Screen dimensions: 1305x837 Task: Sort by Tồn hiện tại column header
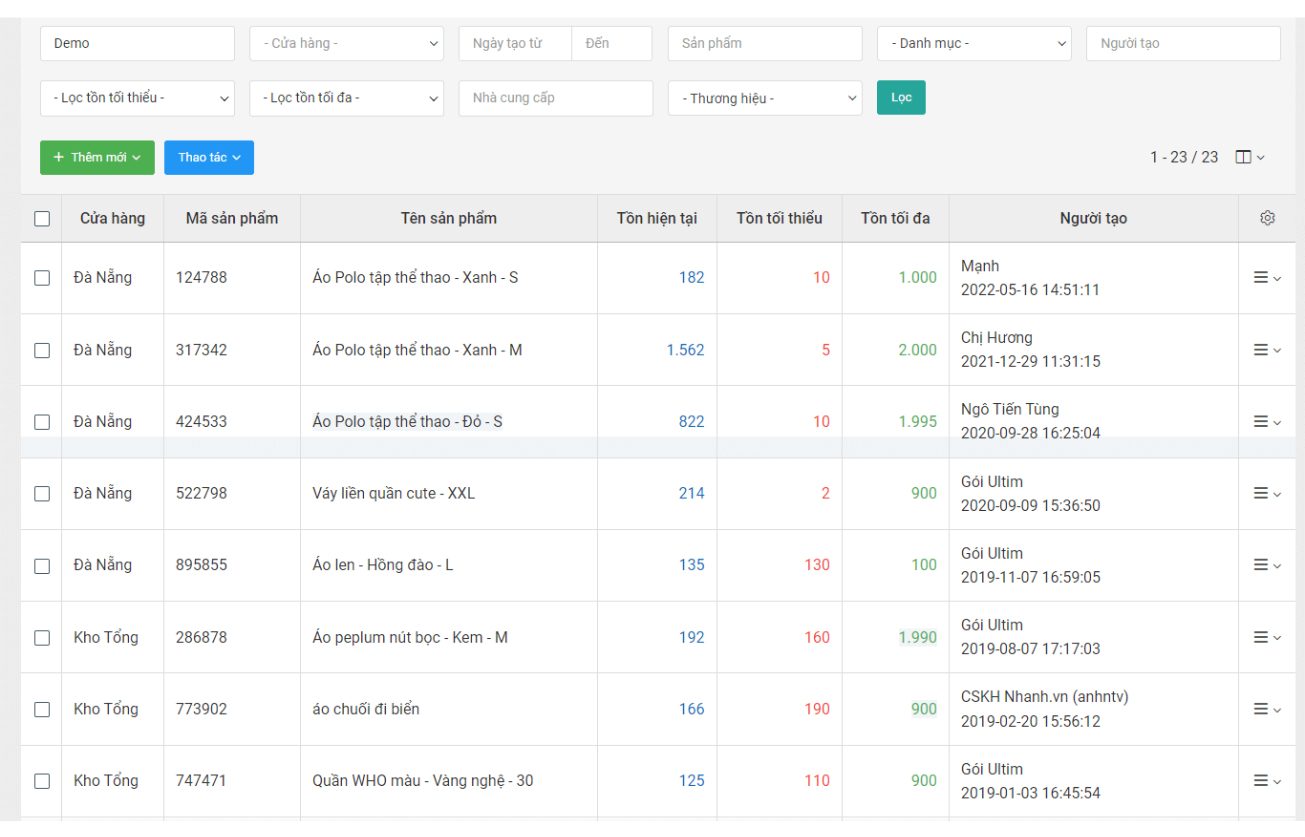click(x=657, y=218)
